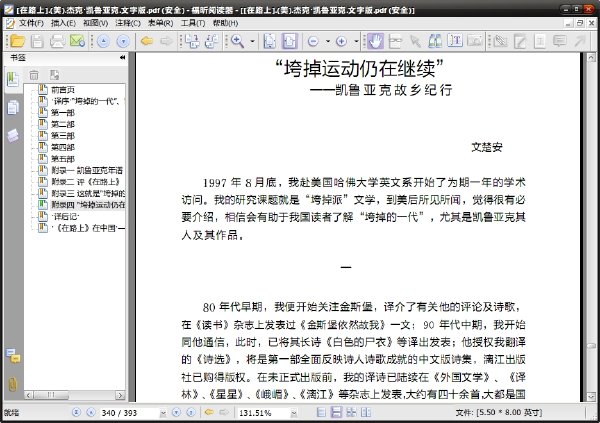Click the grey Next View arrow in toolbar
Image resolution: width=600 pixels, height=423 pixels.
pyautogui.click(x=166, y=41)
